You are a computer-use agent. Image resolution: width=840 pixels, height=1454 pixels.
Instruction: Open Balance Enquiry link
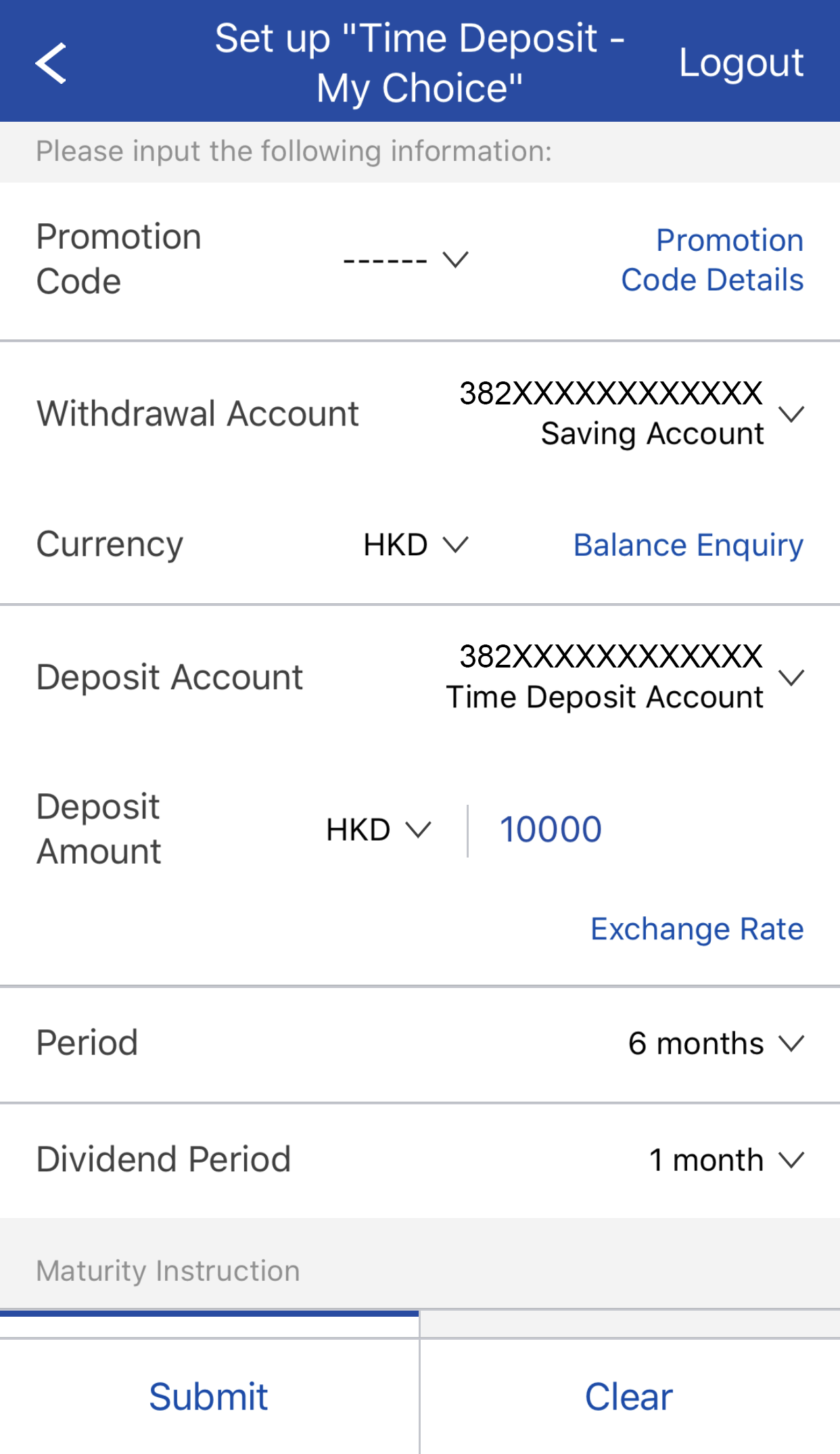(688, 545)
